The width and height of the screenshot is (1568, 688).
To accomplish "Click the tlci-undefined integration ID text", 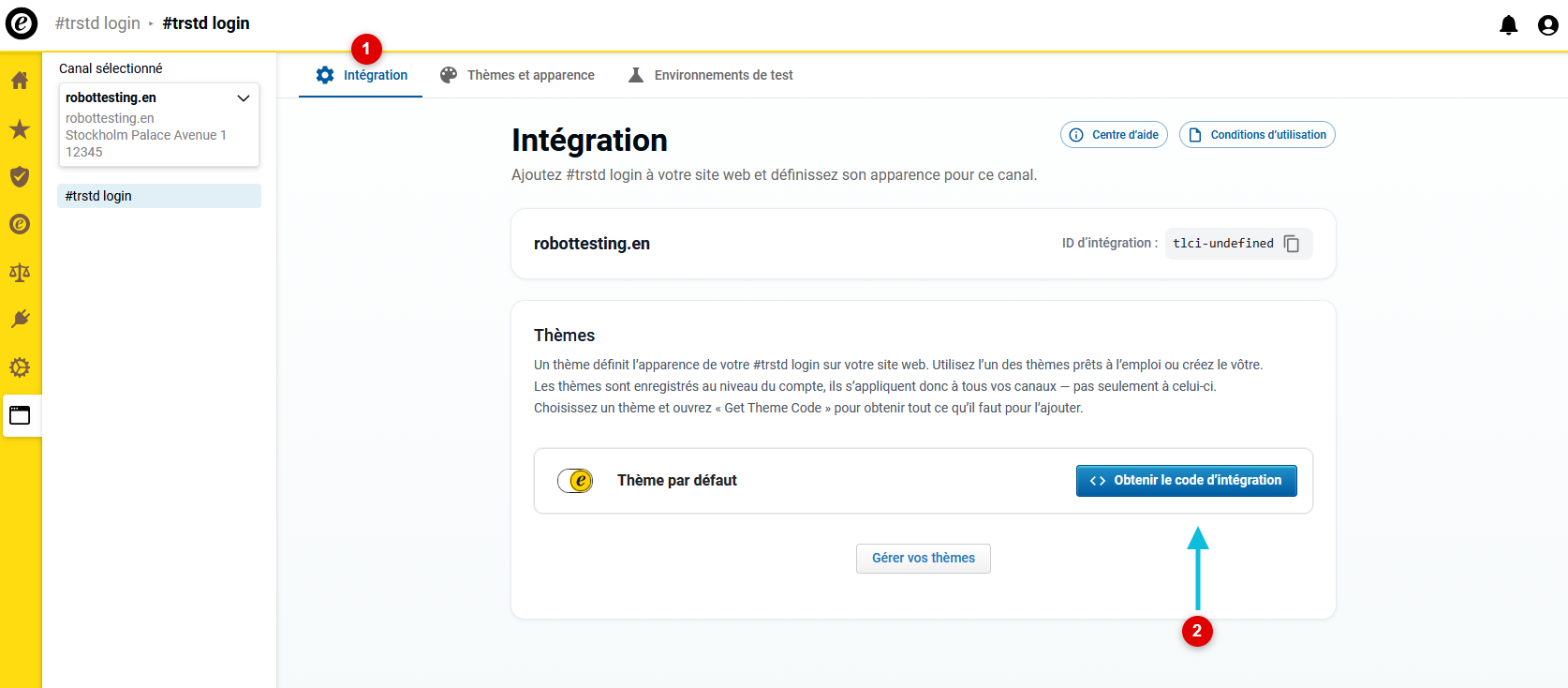I will [x=1223, y=244].
